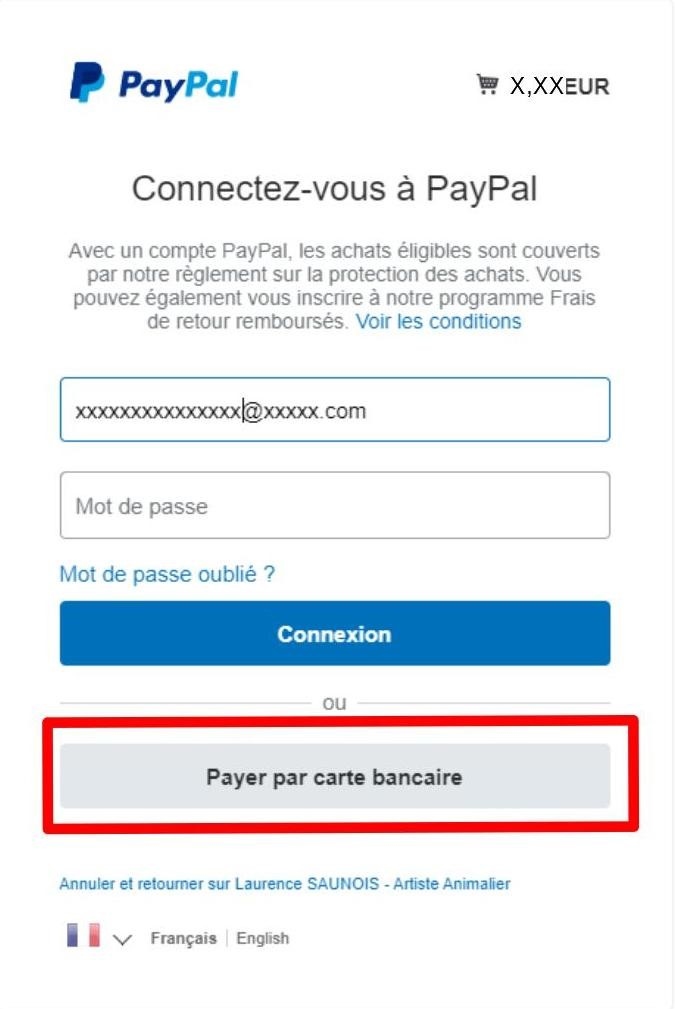The image size is (675, 1009).
Task: Click the PayPal wordmark text
Action: point(178,86)
